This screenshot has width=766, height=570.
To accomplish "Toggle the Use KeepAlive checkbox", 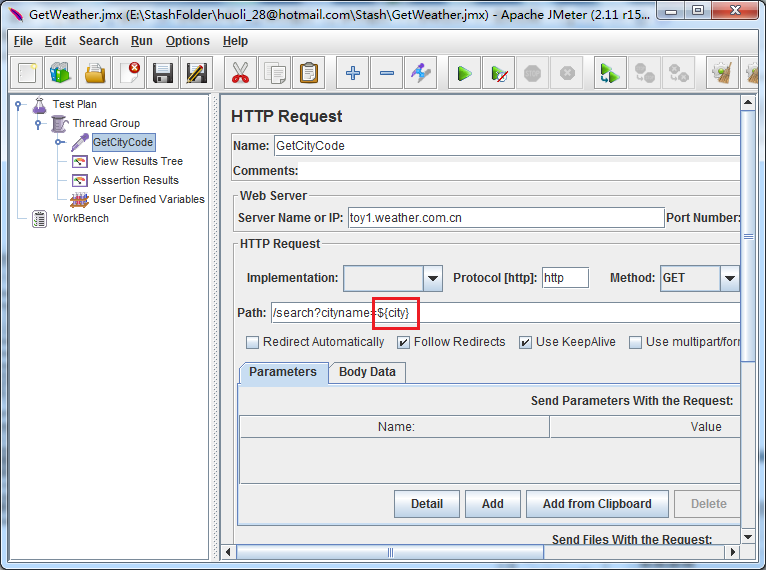I will pyautogui.click(x=525, y=342).
